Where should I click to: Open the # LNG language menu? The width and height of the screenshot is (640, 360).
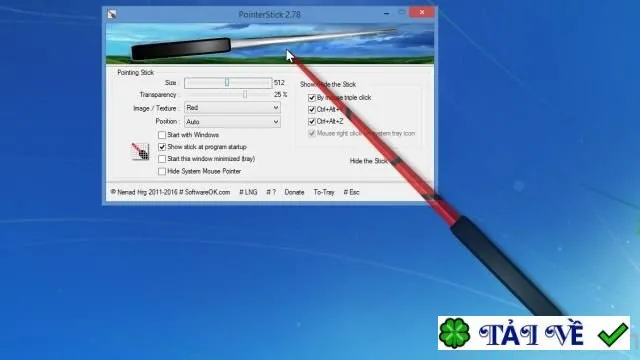pyautogui.click(x=248, y=192)
